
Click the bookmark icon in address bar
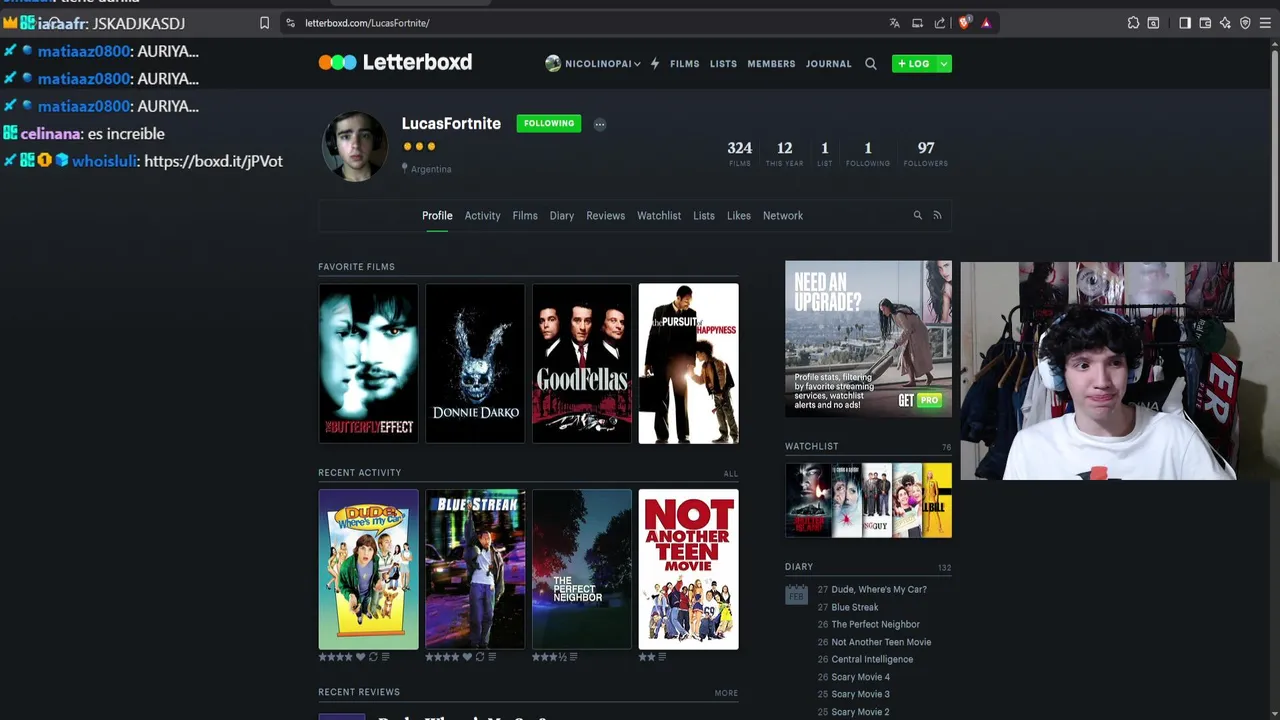(x=264, y=23)
